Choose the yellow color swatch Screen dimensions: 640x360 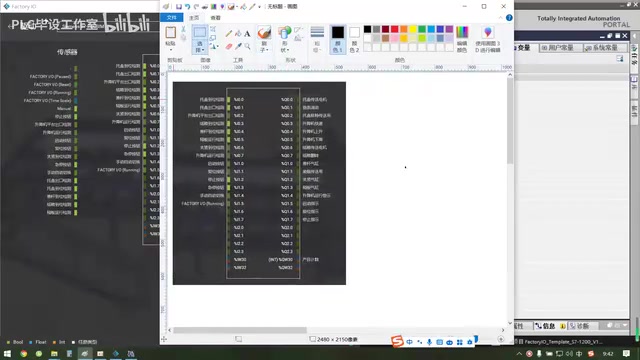pos(413,29)
